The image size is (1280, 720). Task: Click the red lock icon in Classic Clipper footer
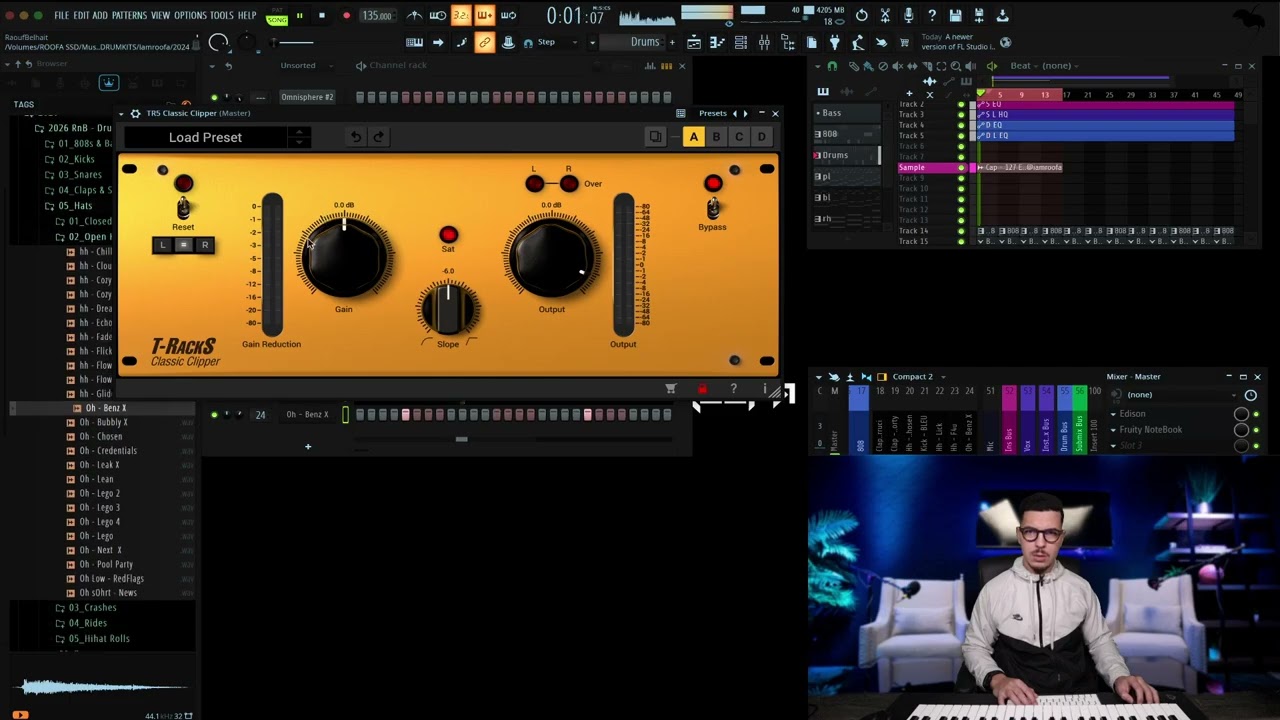702,388
